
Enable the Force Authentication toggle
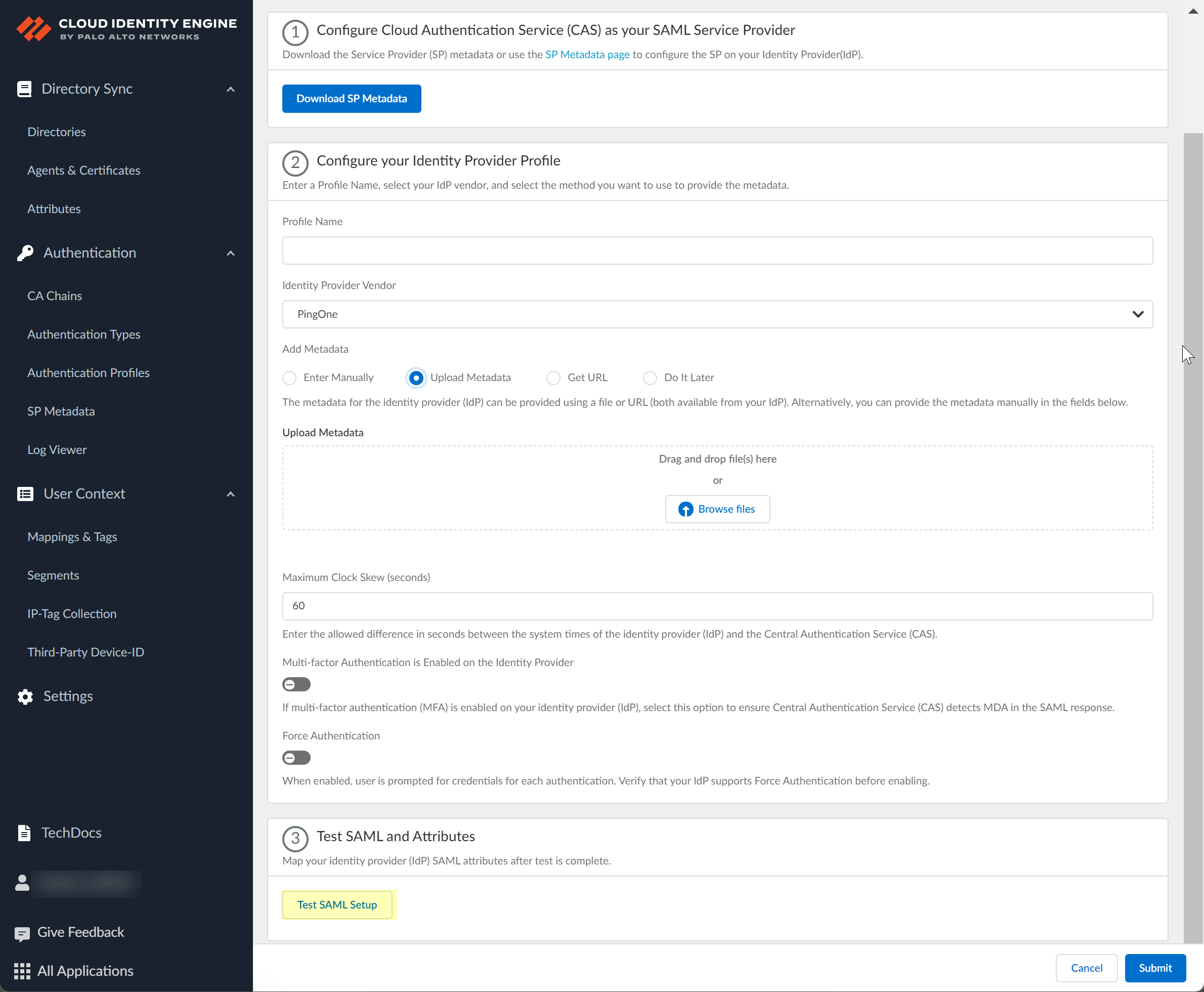(x=296, y=758)
